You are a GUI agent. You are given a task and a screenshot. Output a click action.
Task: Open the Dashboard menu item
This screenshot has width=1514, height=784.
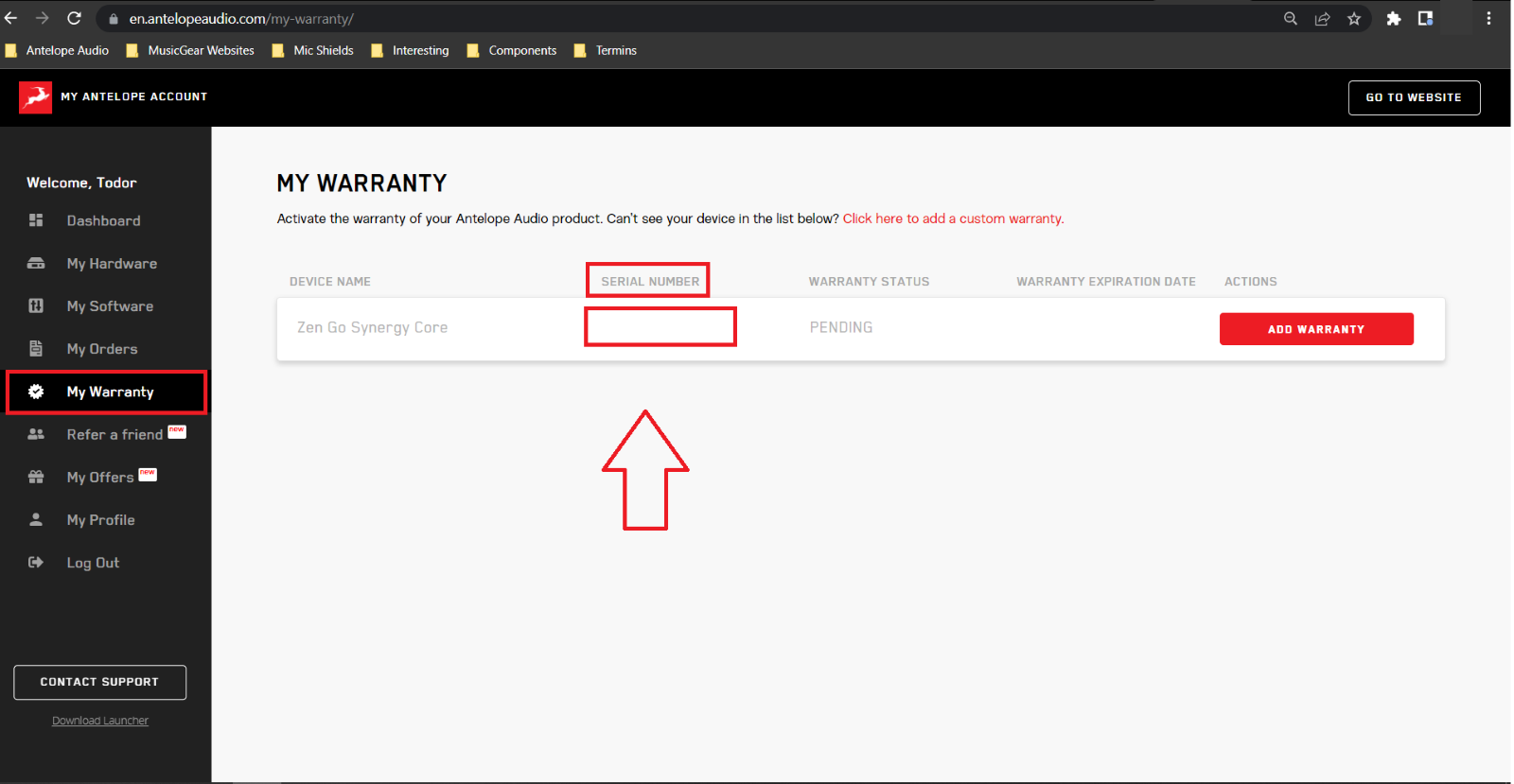click(x=104, y=220)
